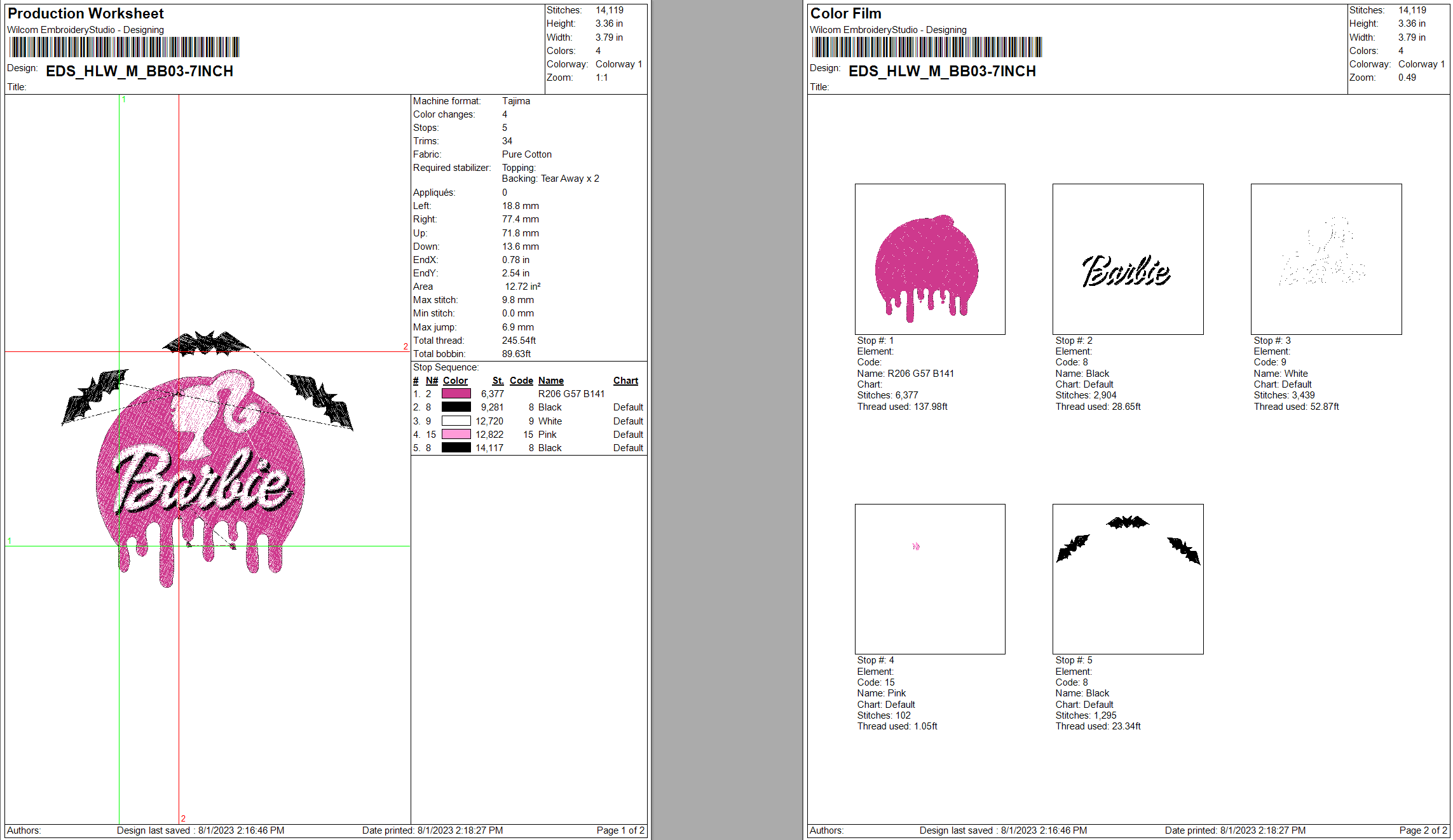Click the black swatch in stop row 14,117
Viewport: 1453px width, 840px height.
[x=456, y=448]
